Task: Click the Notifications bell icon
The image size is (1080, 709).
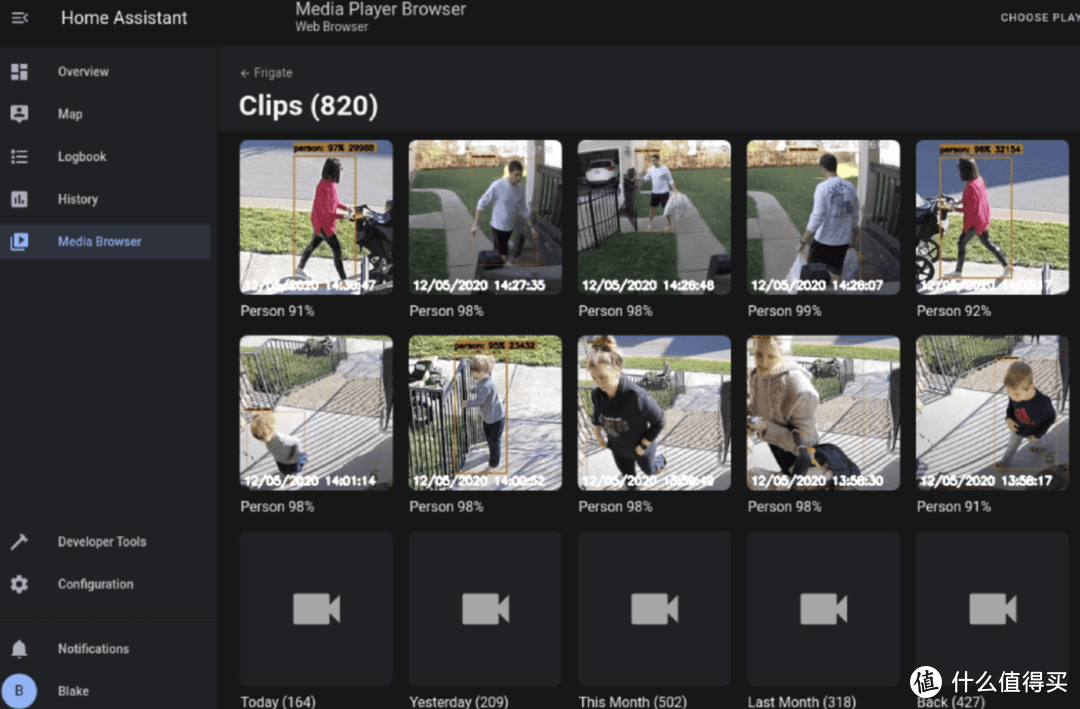Action: tap(19, 649)
